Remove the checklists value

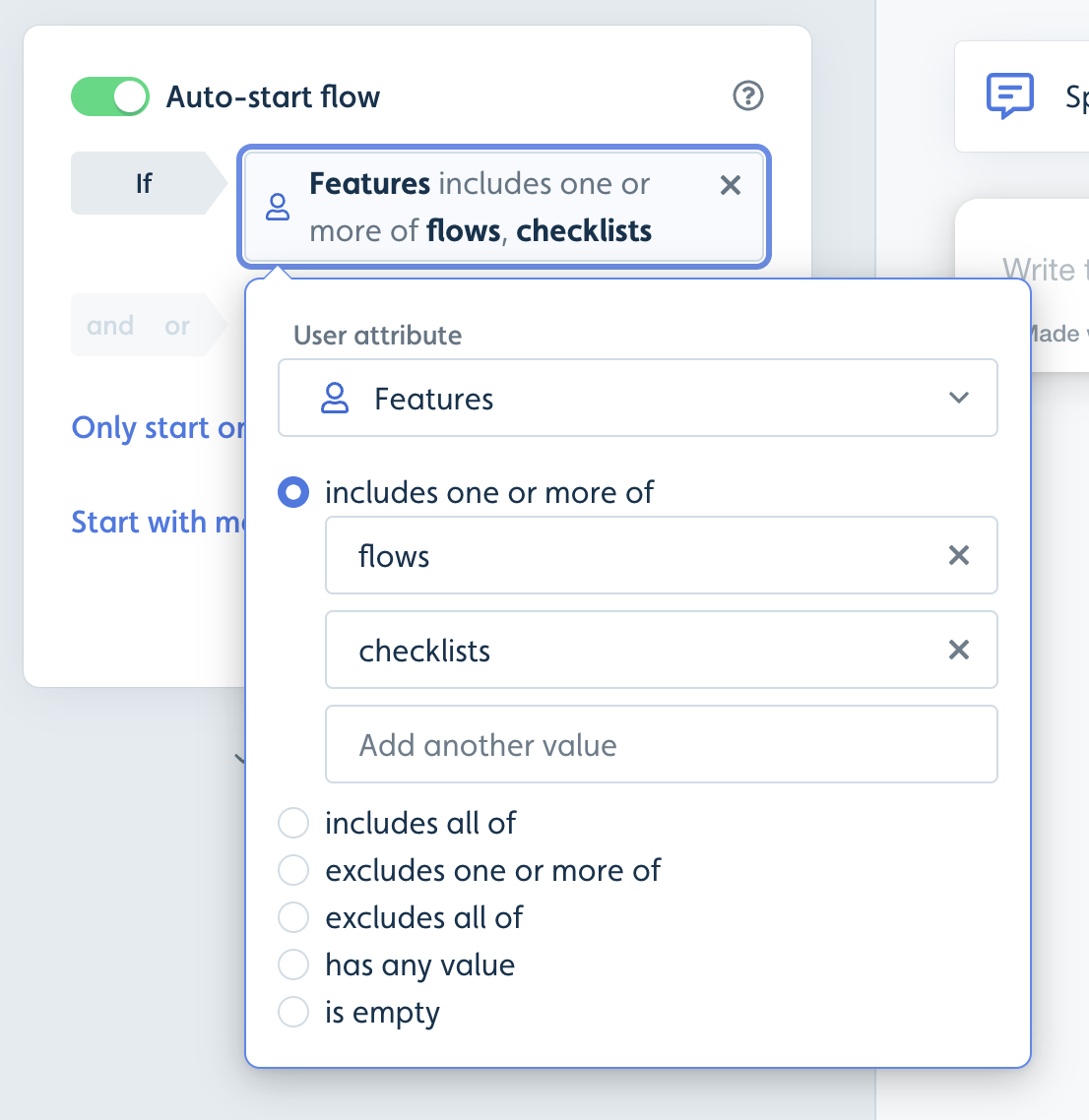click(x=959, y=650)
